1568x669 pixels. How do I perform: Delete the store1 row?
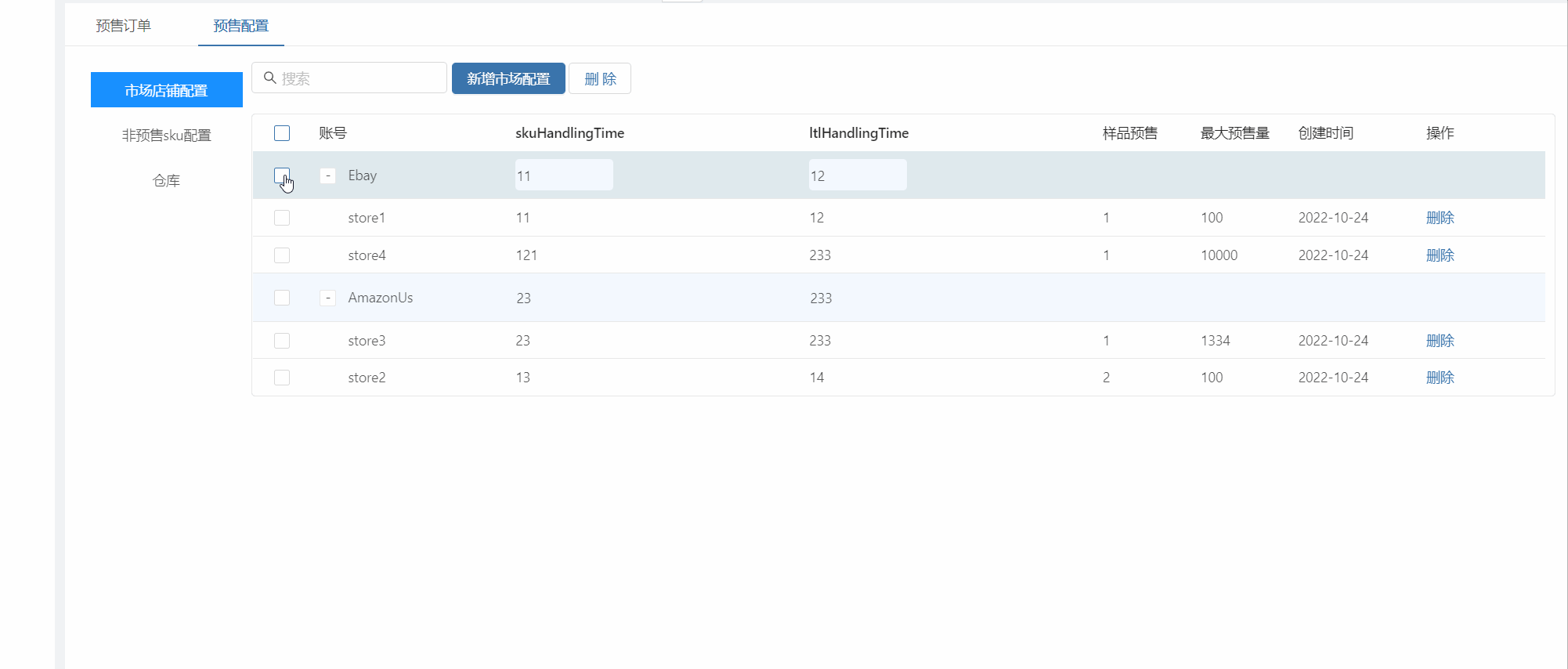(x=1440, y=218)
